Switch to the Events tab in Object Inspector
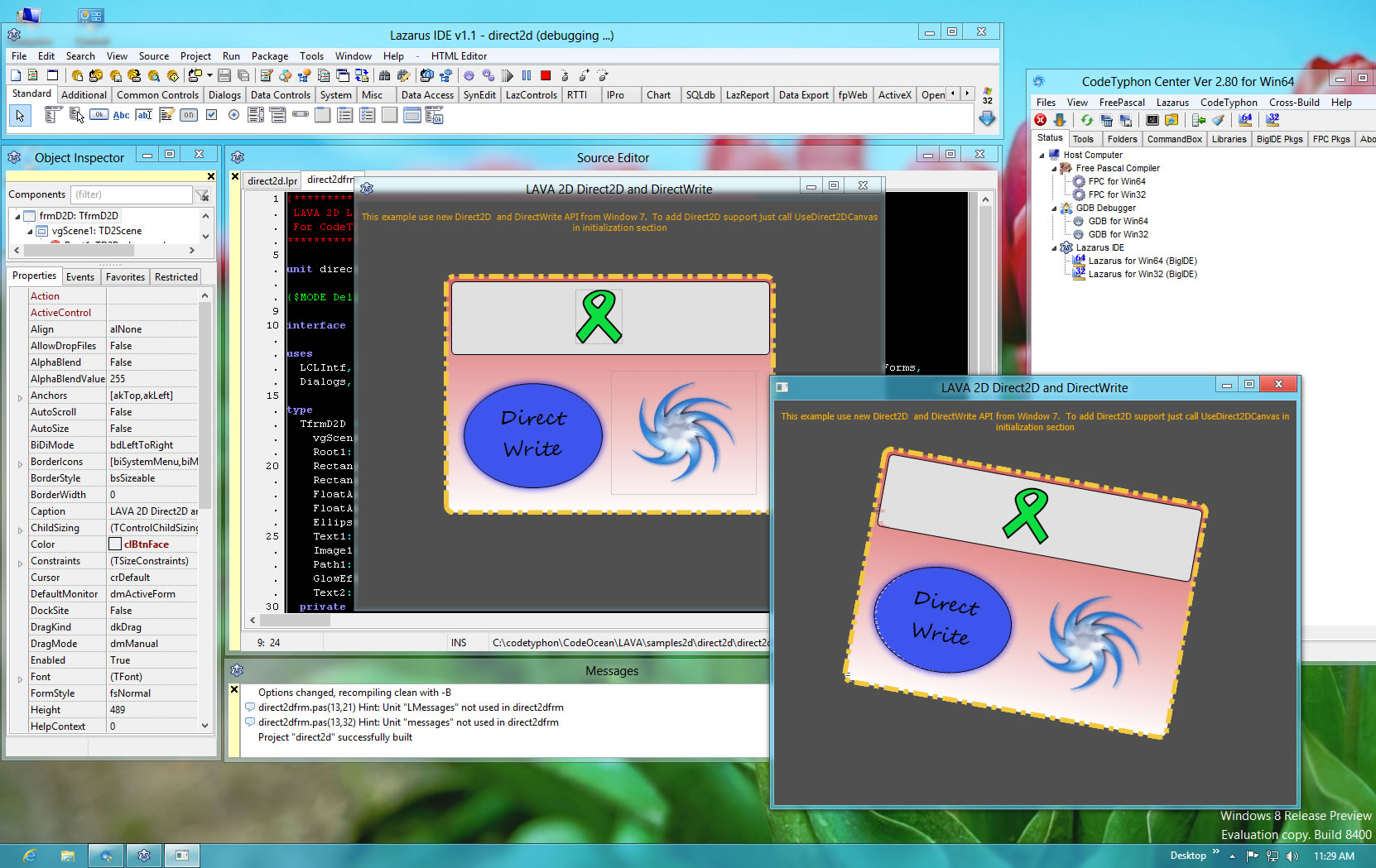Image resolution: width=1376 pixels, height=868 pixels. point(80,277)
